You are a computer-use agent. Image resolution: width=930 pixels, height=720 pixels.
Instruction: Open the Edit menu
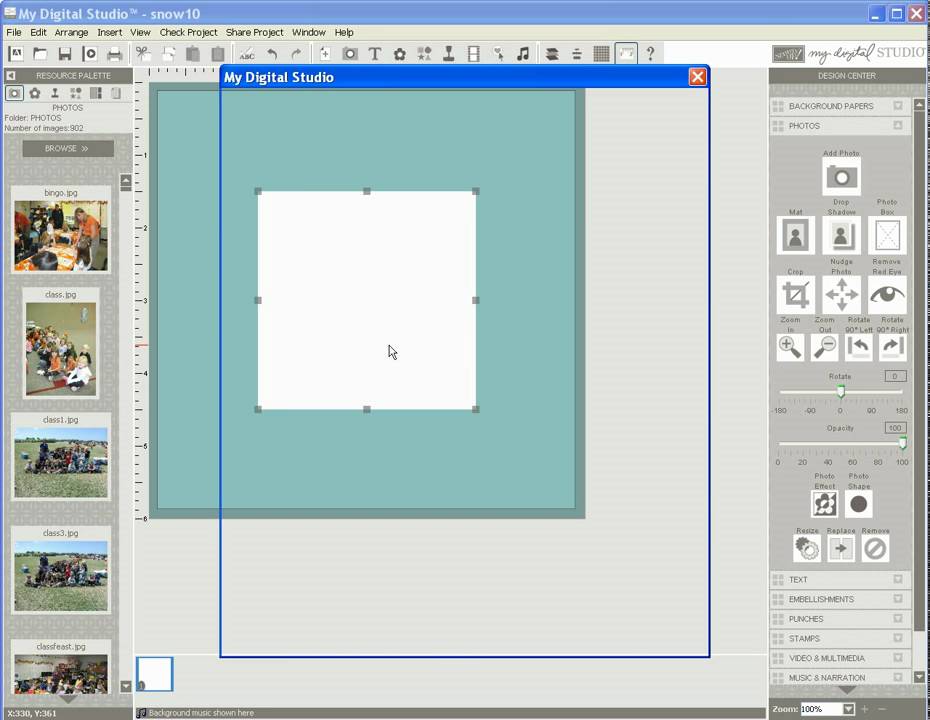[x=38, y=33]
